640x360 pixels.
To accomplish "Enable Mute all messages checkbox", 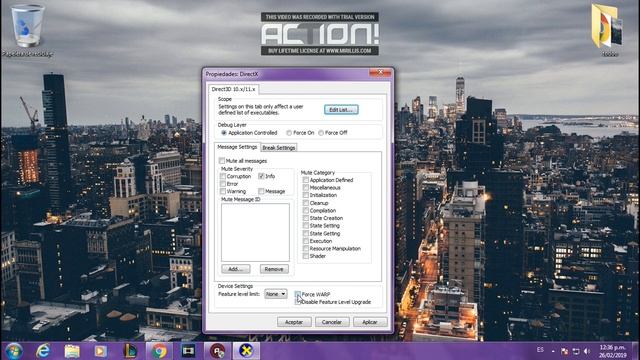I will (x=222, y=160).
